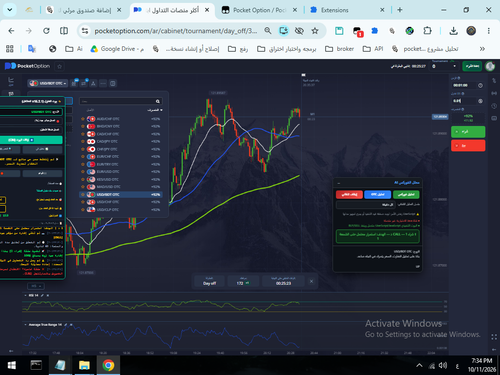The image size is (500, 375).
Task: Switch to the Pocket Option browser tab
Action: click(260, 10)
